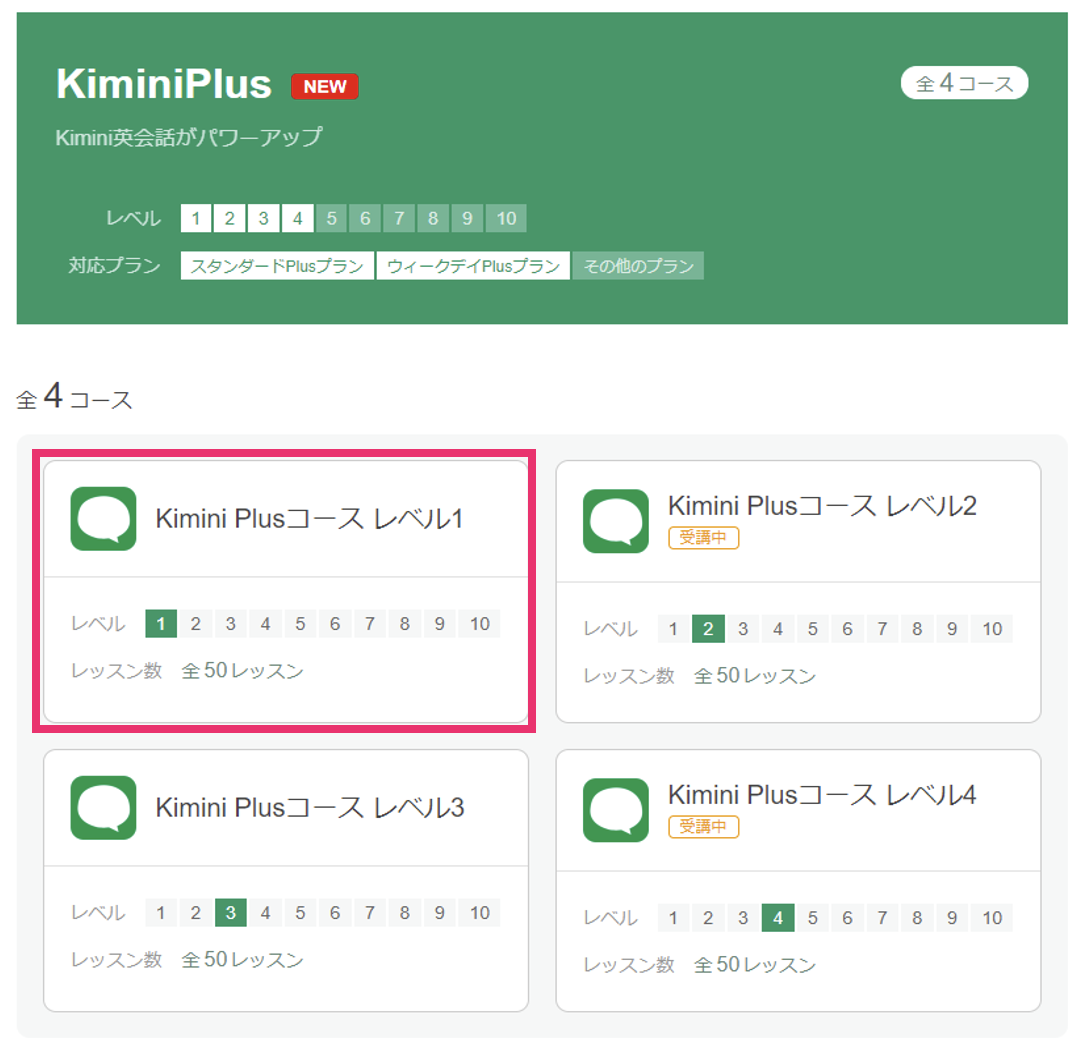This screenshot has width=1086, height=1054.
Task: Click highlighted level 2 box in レベル2 card
Action: click(x=708, y=629)
